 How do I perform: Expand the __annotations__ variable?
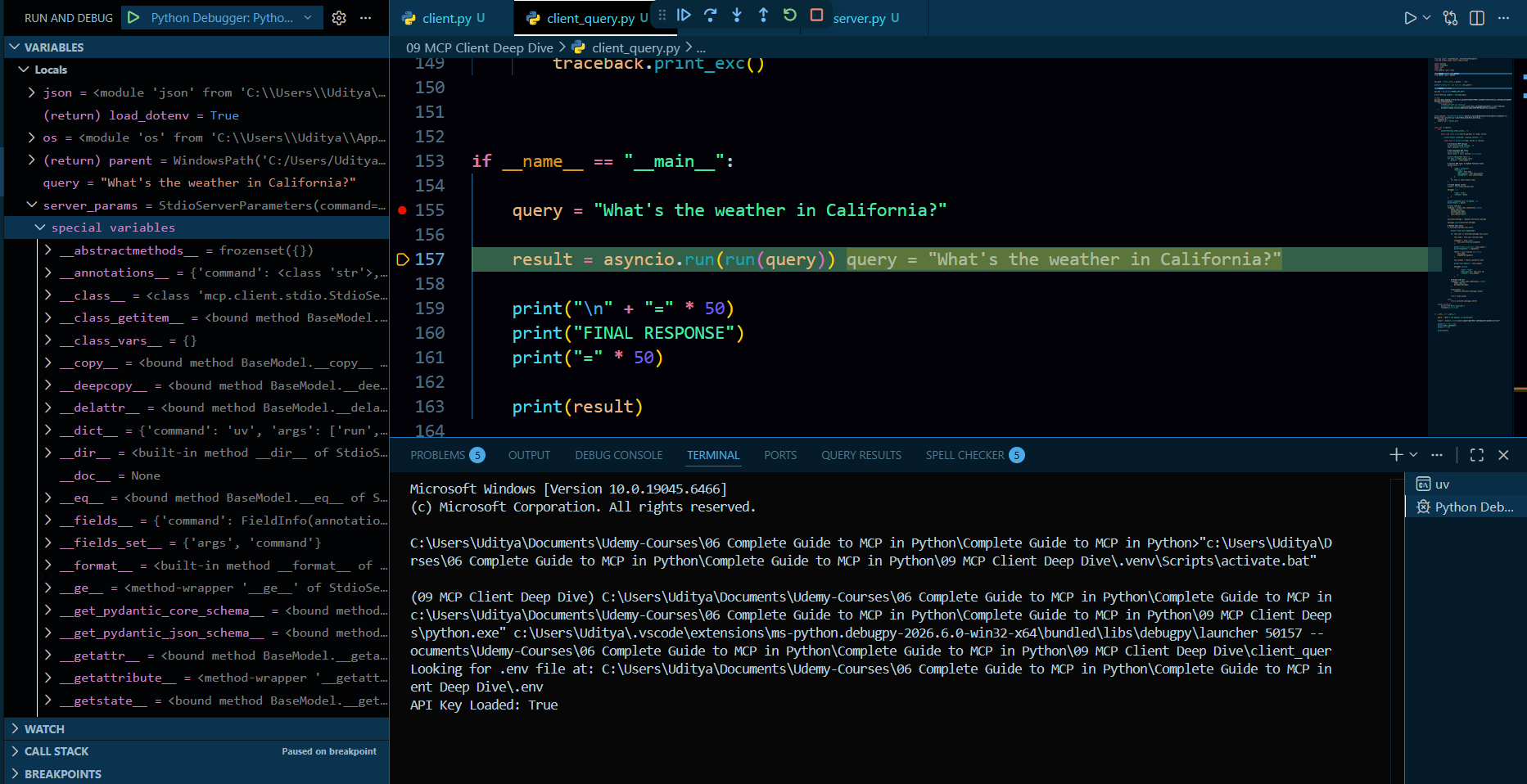coord(48,273)
